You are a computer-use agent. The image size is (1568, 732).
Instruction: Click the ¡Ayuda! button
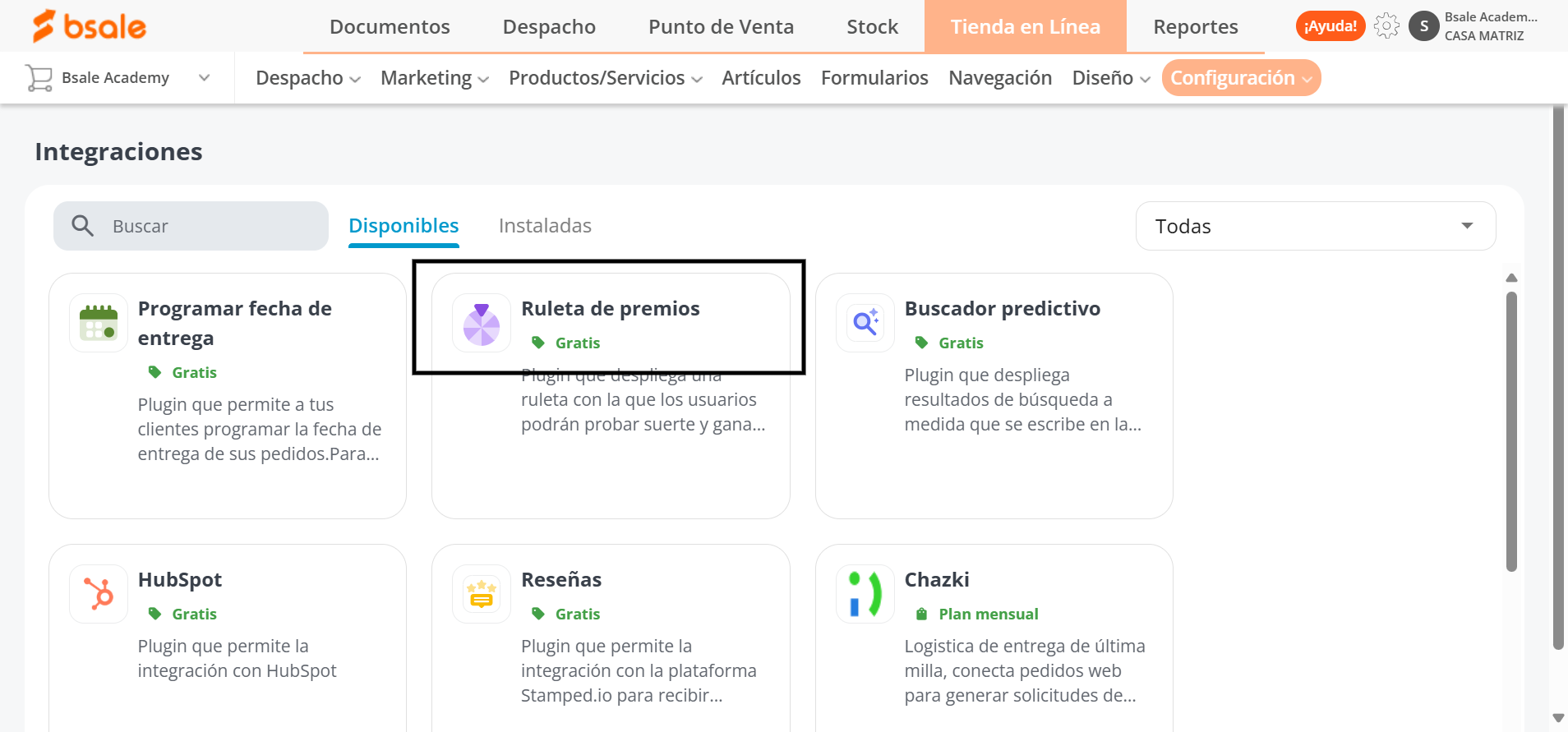1330,26
